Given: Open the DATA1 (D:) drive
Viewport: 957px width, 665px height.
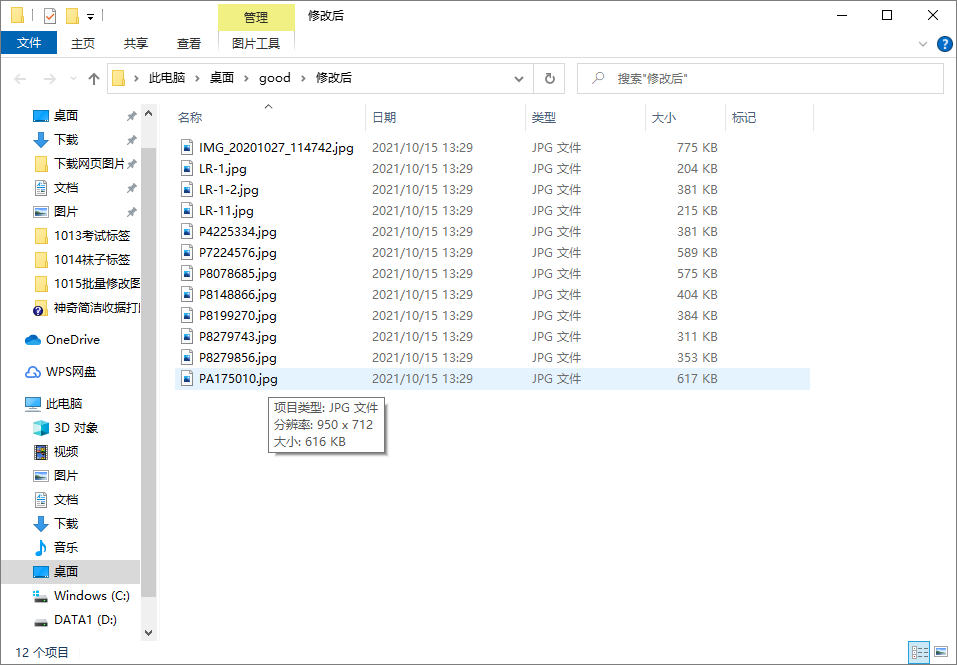Looking at the screenshot, I should [85, 619].
